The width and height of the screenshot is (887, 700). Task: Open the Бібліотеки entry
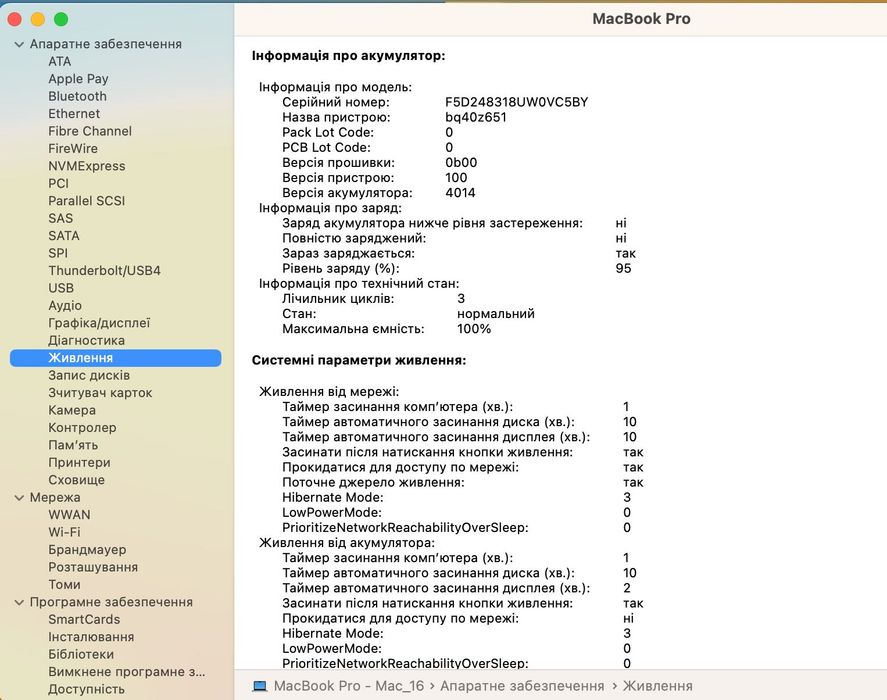pyautogui.click(x=81, y=654)
